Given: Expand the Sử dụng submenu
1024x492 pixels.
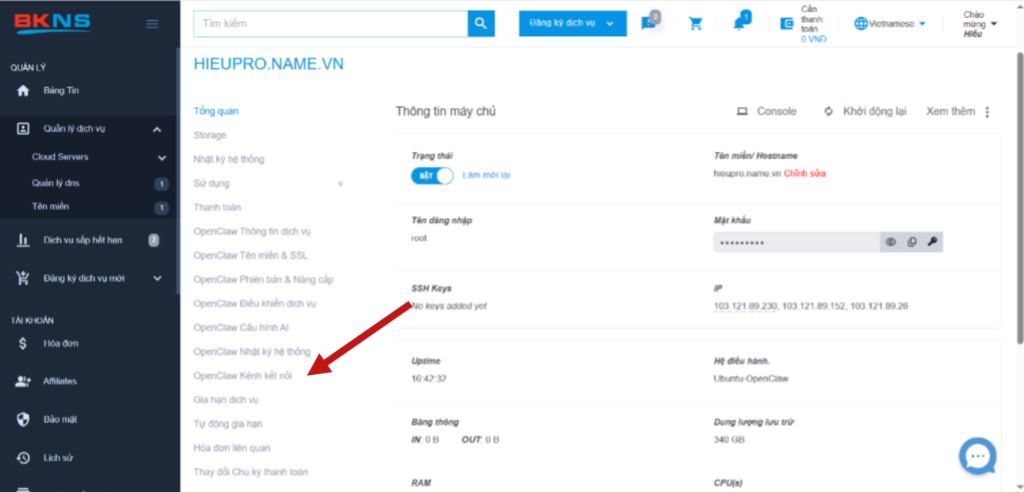Looking at the screenshot, I should (x=340, y=183).
